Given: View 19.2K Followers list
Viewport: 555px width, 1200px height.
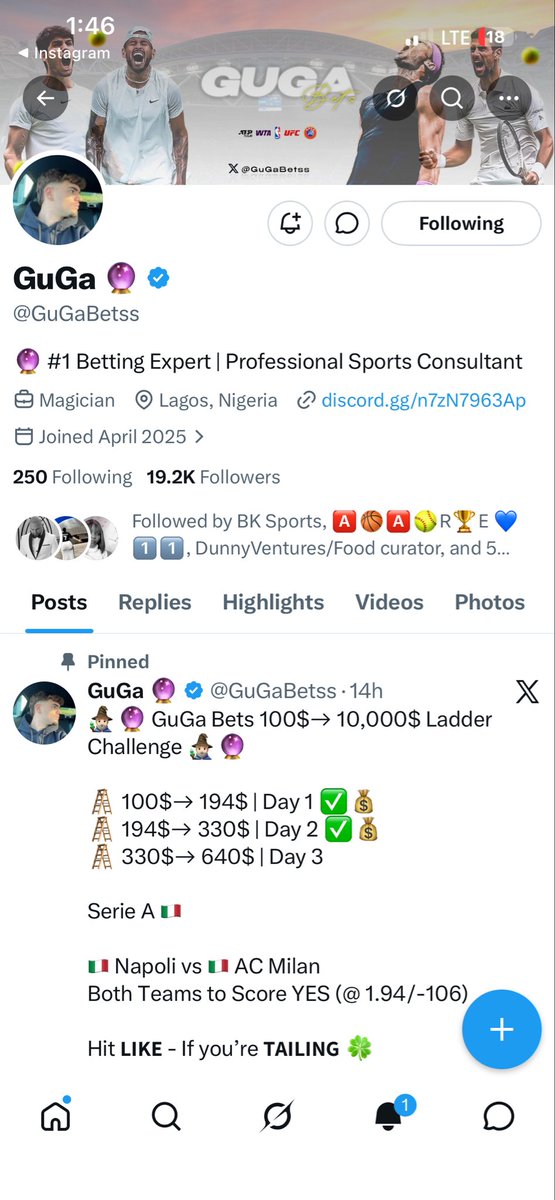Looking at the screenshot, I should (x=213, y=477).
